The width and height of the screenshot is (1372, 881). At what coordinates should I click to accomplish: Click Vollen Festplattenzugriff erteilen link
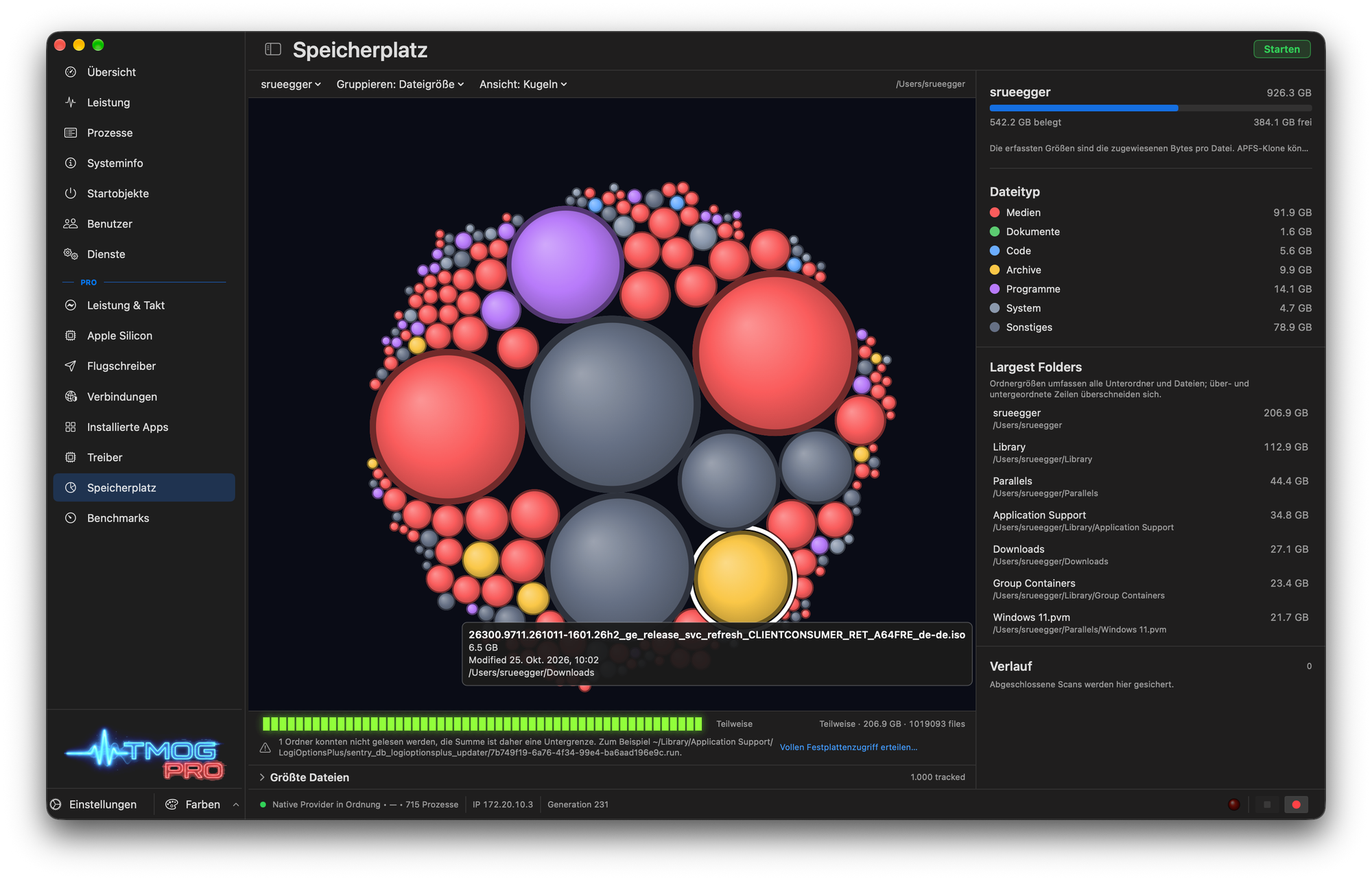pos(848,747)
